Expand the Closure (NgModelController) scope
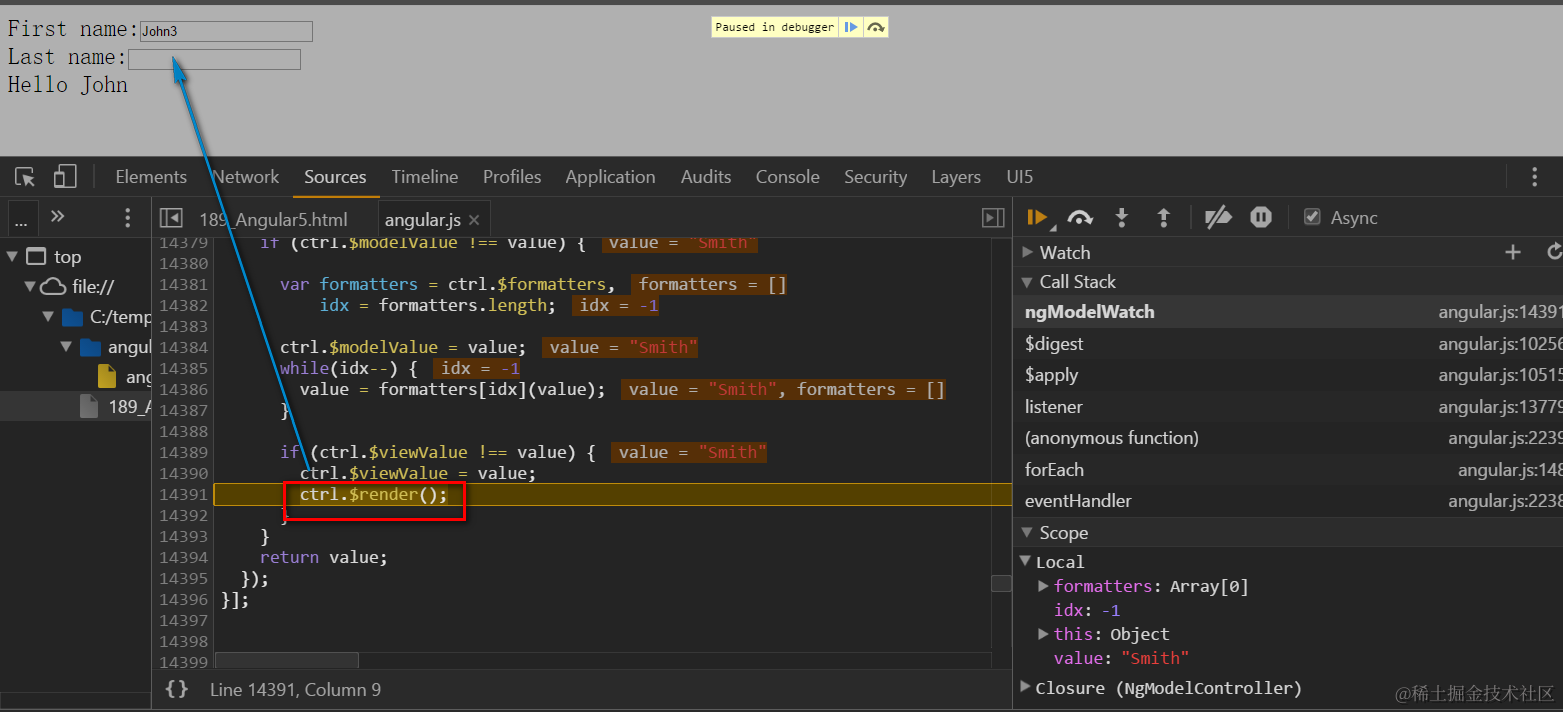This screenshot has height=712, width=1563. 1025,687
